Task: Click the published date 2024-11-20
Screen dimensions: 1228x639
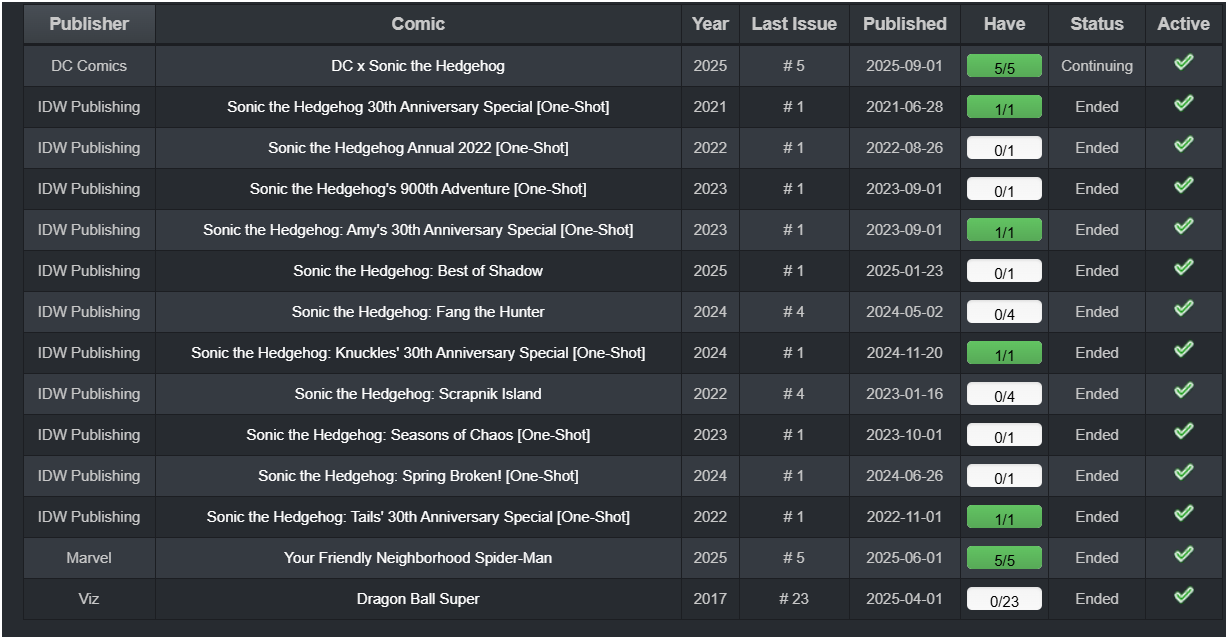Action: (904, 353)
